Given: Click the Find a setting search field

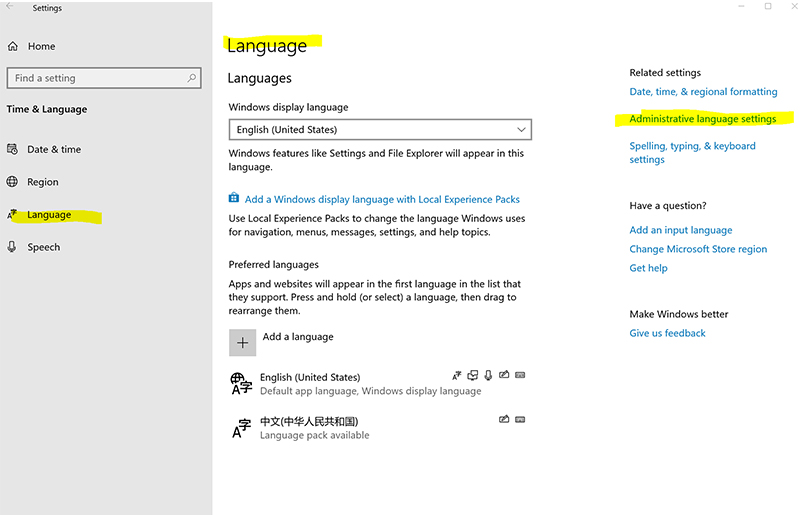Looking at the screenshot, I should (x=104, y=78).
